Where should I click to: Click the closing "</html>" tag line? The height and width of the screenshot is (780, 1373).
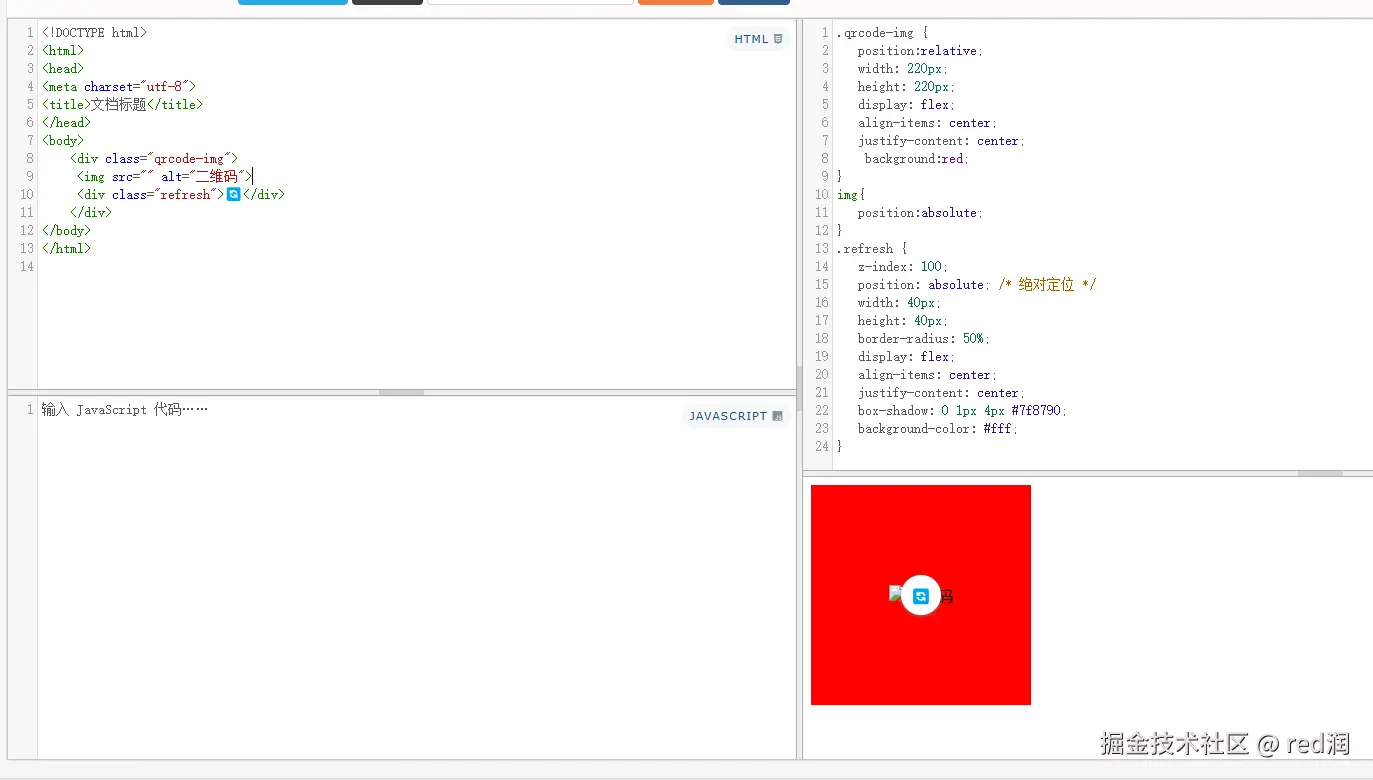[x=66, y=248]
